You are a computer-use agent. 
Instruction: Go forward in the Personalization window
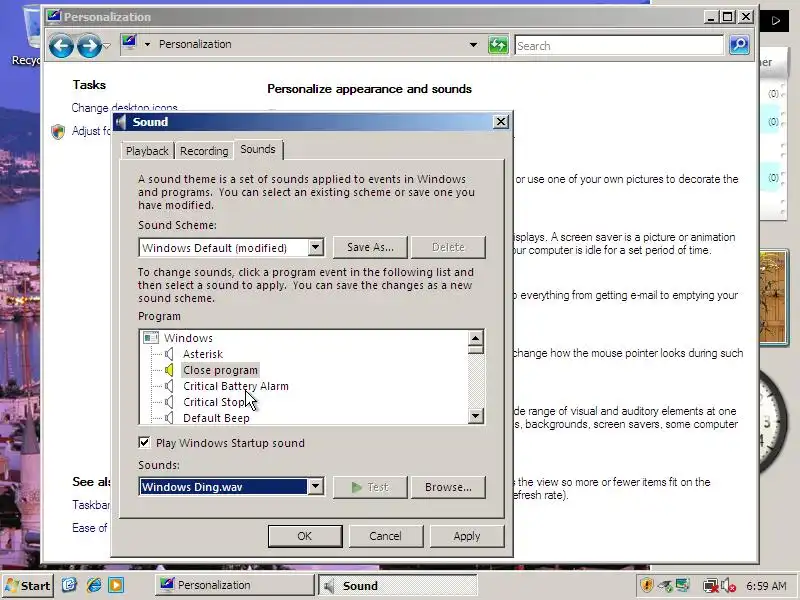point(89,46)
